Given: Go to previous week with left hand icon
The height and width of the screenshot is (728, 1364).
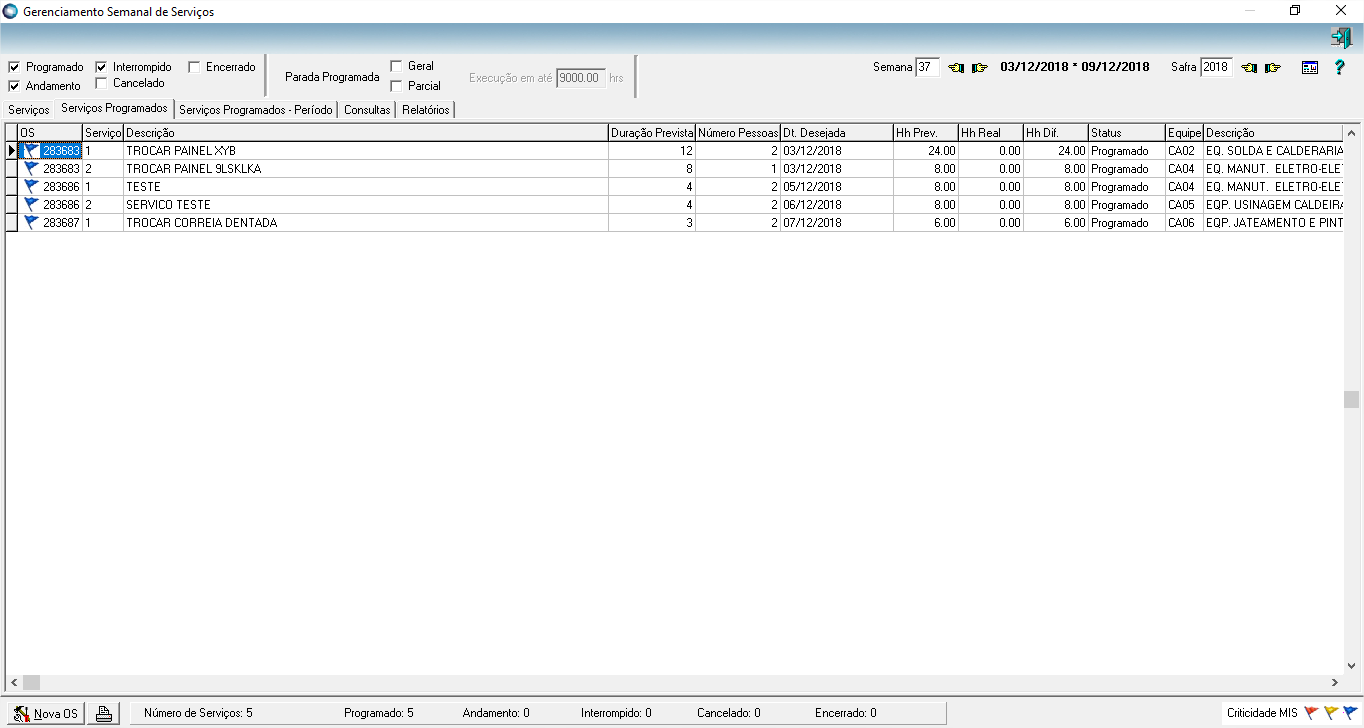Looking at the screenshot, I should tap(957, 68).
